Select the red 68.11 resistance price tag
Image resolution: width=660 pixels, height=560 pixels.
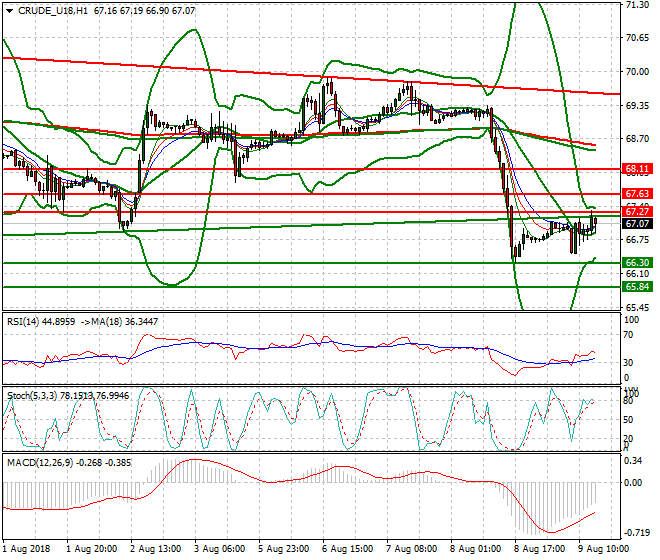click(637, 170)
